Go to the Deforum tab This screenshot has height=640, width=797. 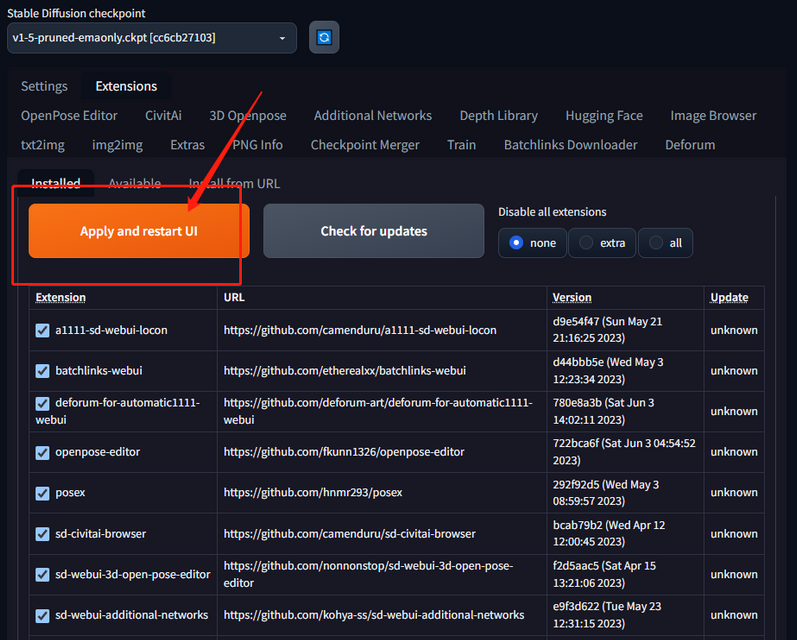pos(689,145)
